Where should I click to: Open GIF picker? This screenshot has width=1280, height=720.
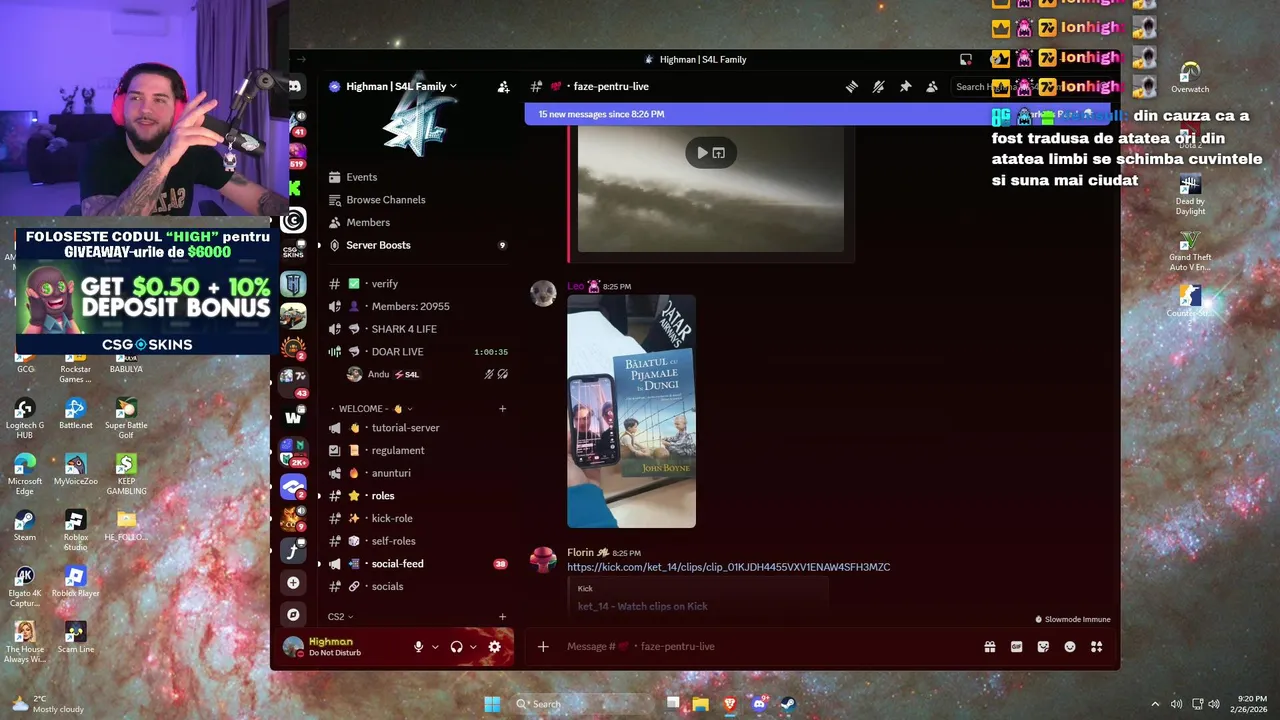(1017, 647)
